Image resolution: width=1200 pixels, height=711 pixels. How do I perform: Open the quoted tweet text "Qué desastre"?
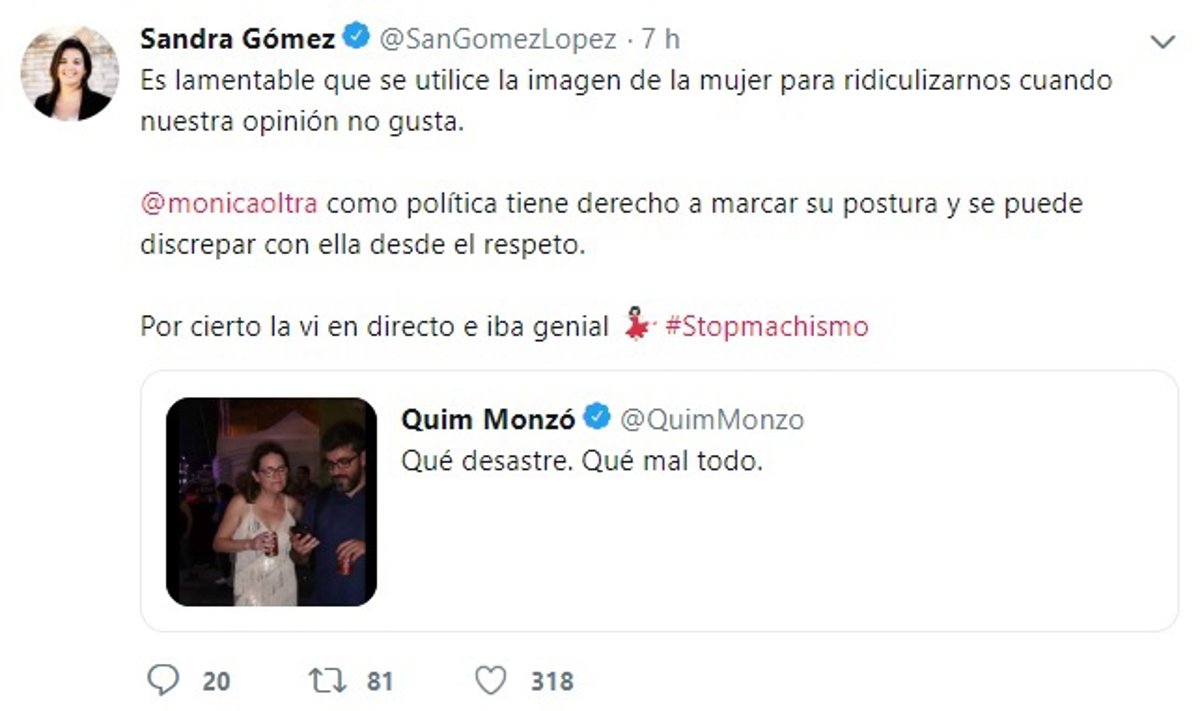pos(582,462)
